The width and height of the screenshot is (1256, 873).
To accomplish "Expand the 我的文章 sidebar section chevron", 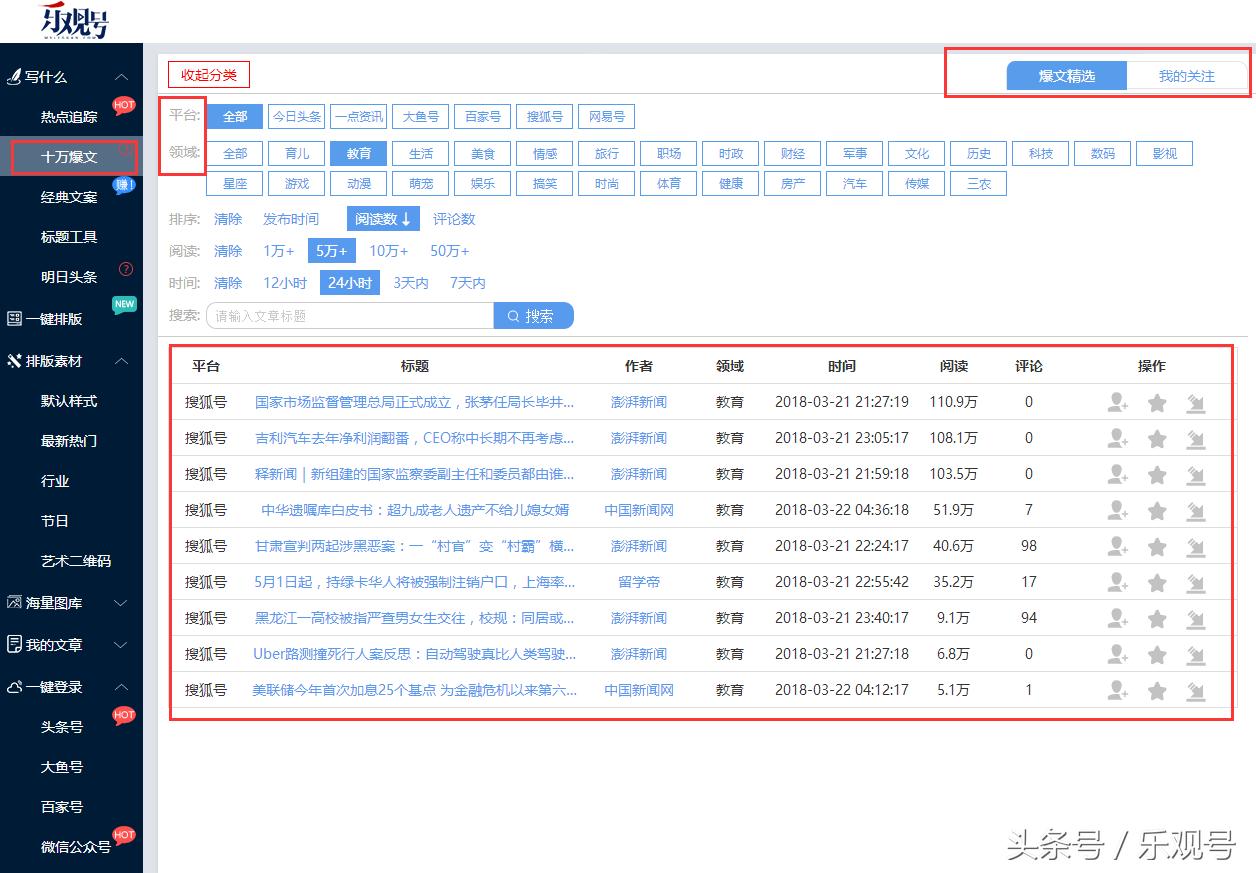I will (x=121, y=645).
